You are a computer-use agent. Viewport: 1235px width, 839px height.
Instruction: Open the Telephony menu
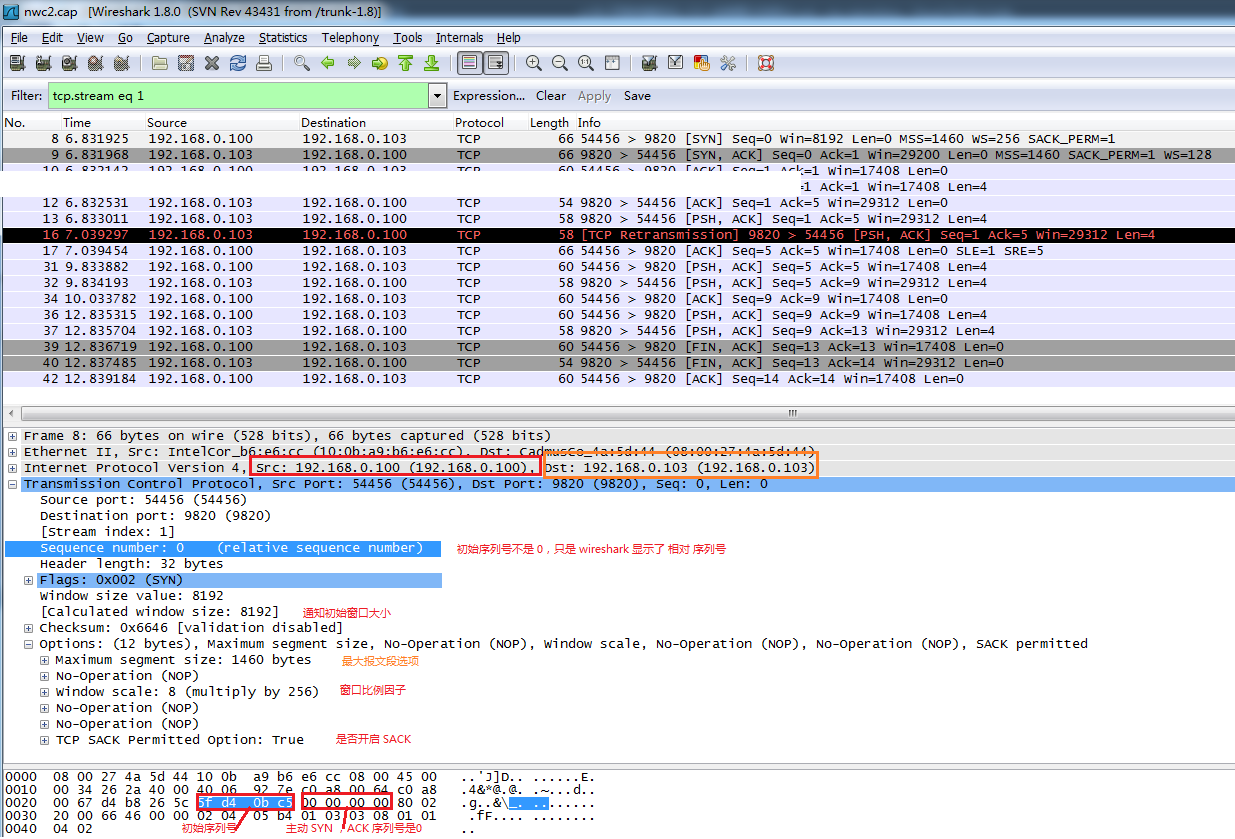coord(350,38)
